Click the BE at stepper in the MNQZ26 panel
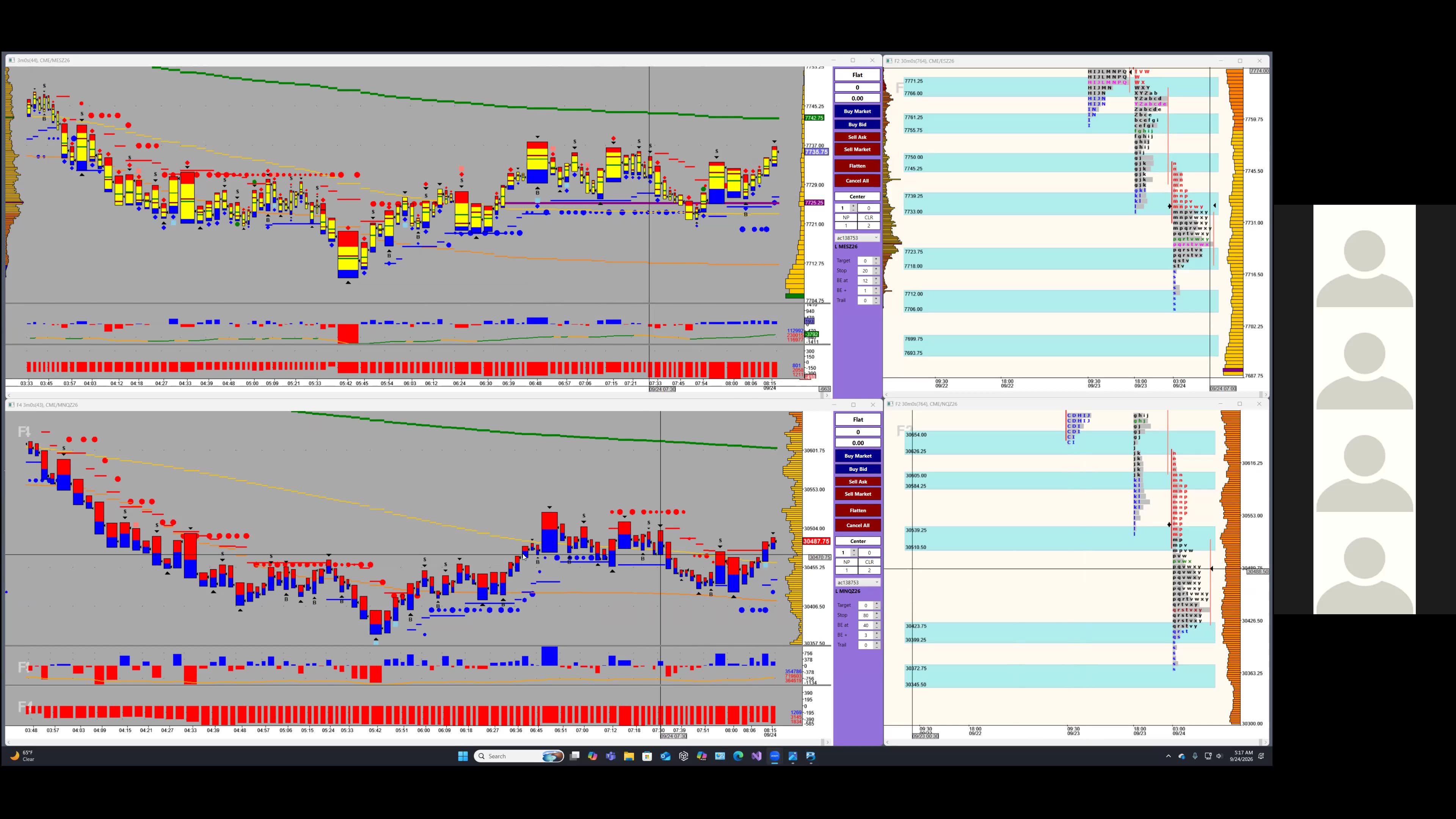 click(x=877, y=625)
